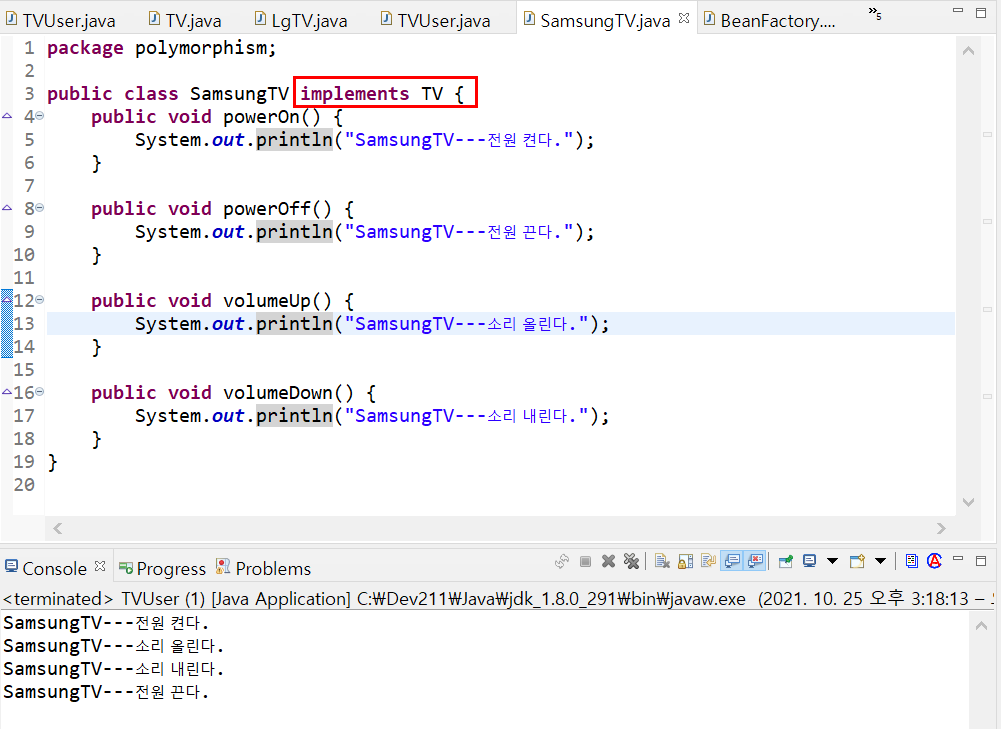1001x729 pixels.
Task: Click 'package polymorphism;' on line 1
Action: 162,48
